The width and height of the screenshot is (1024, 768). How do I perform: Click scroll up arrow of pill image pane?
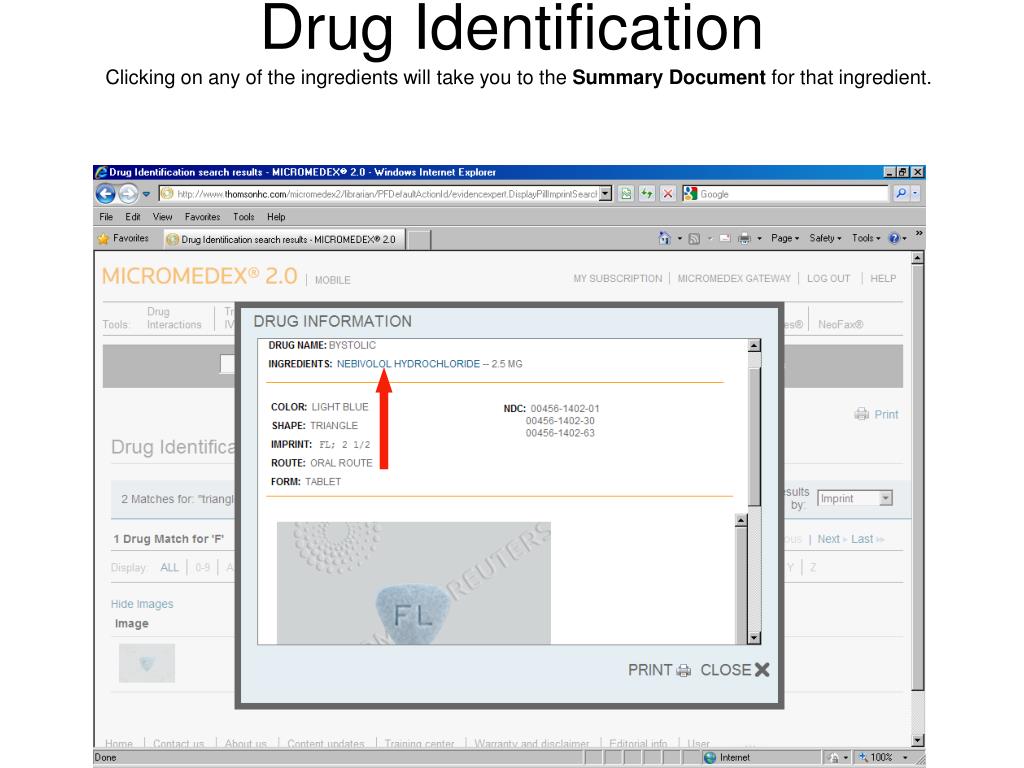741,520
